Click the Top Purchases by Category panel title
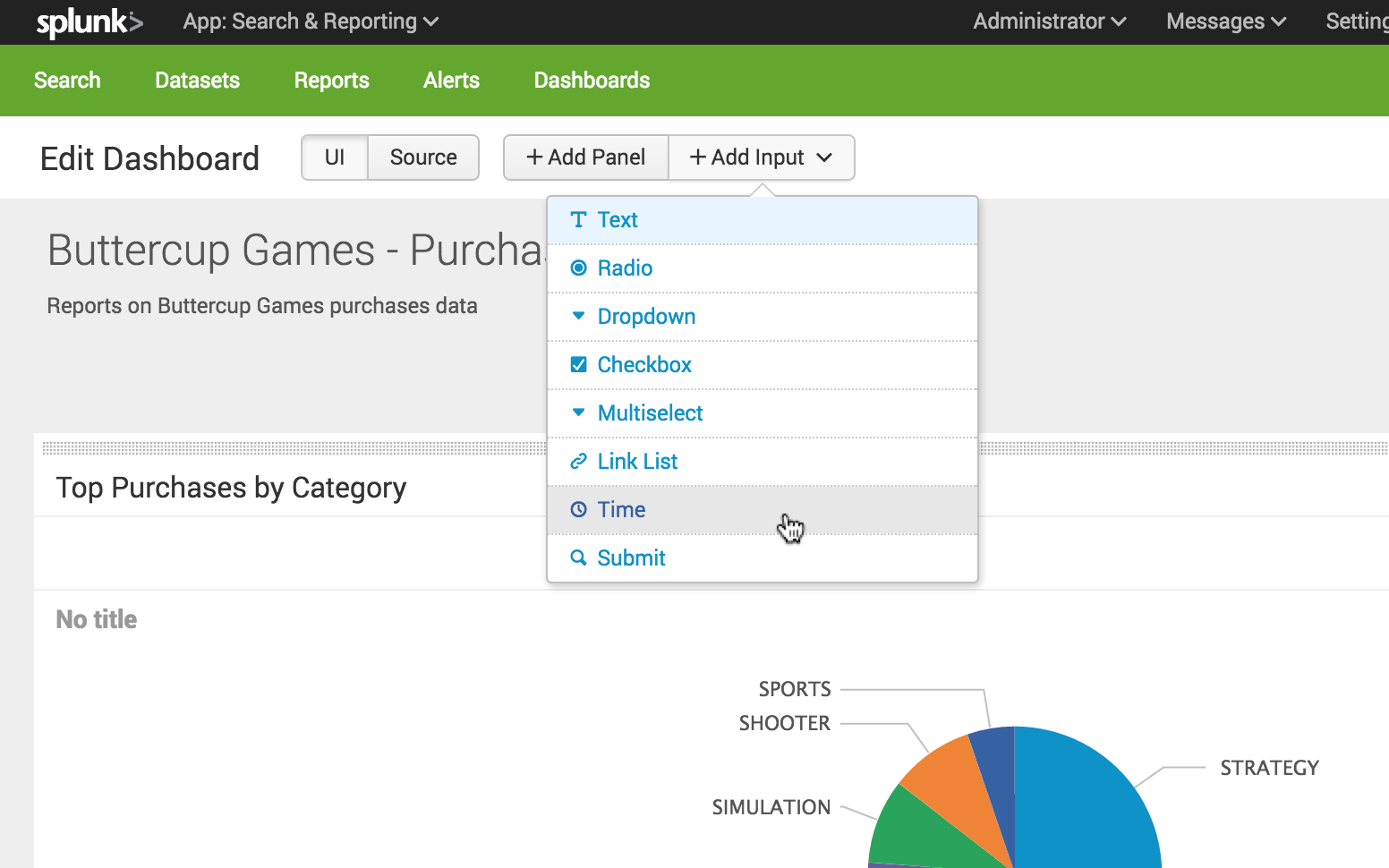The width and height of the screenshot is (1389, 868). click(231, 488)
